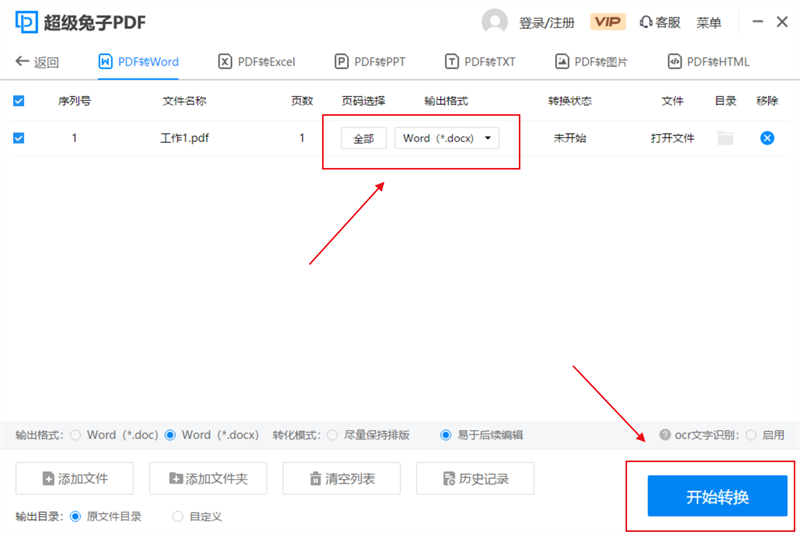Open the Word (*.docx) format dropdown
This screenshot has height=535, width=800.
coord(447,138)
